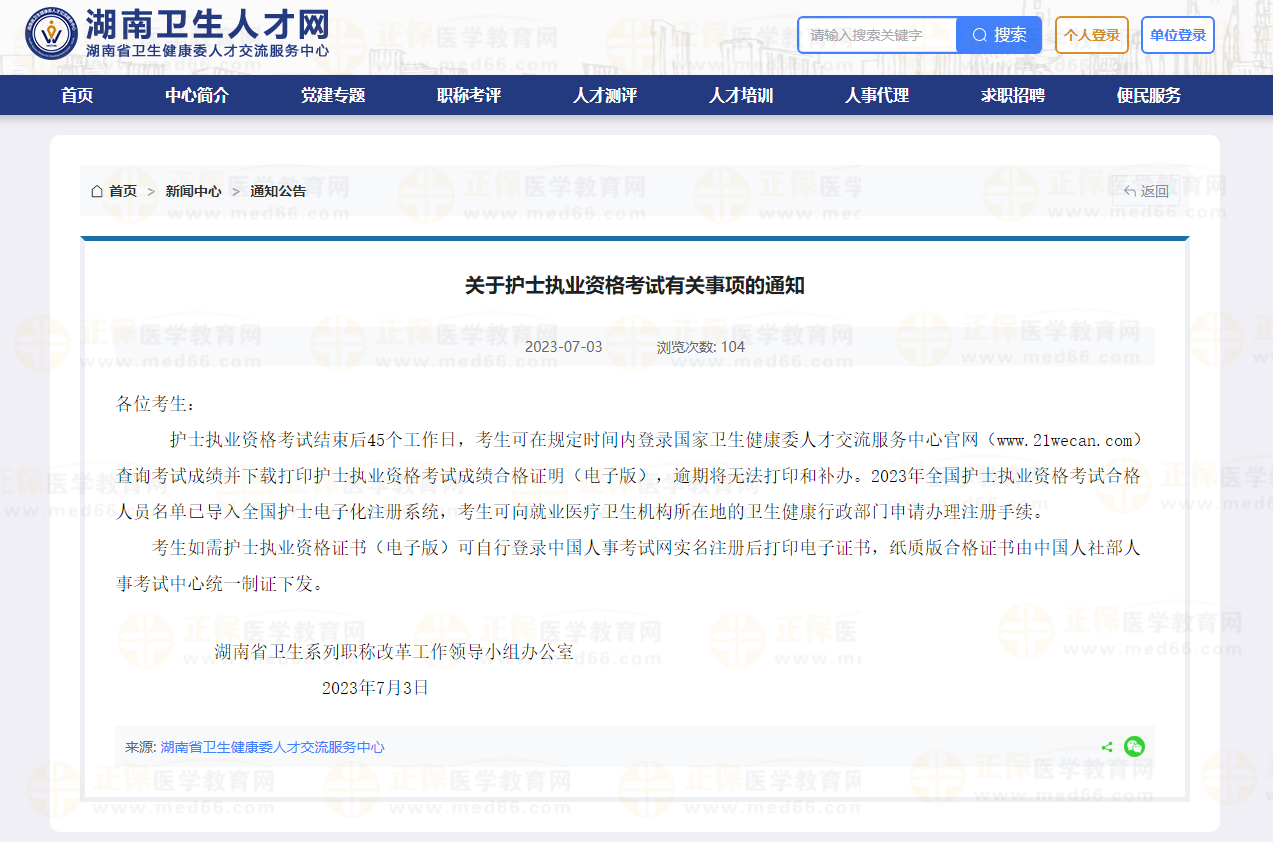Click the search keyword input field
This screenshot has width=1273, height=842.
coord(878,35)
